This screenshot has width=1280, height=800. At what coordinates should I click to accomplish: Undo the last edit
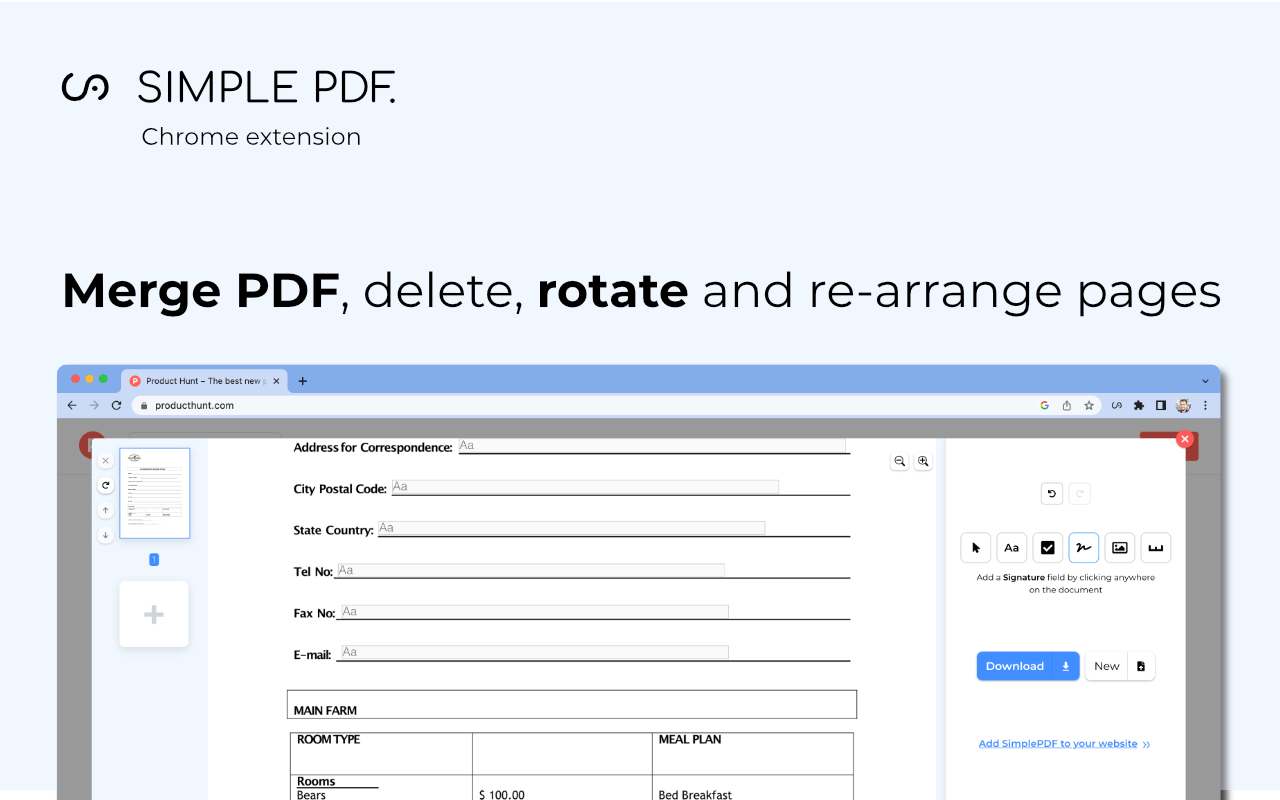1051,493
